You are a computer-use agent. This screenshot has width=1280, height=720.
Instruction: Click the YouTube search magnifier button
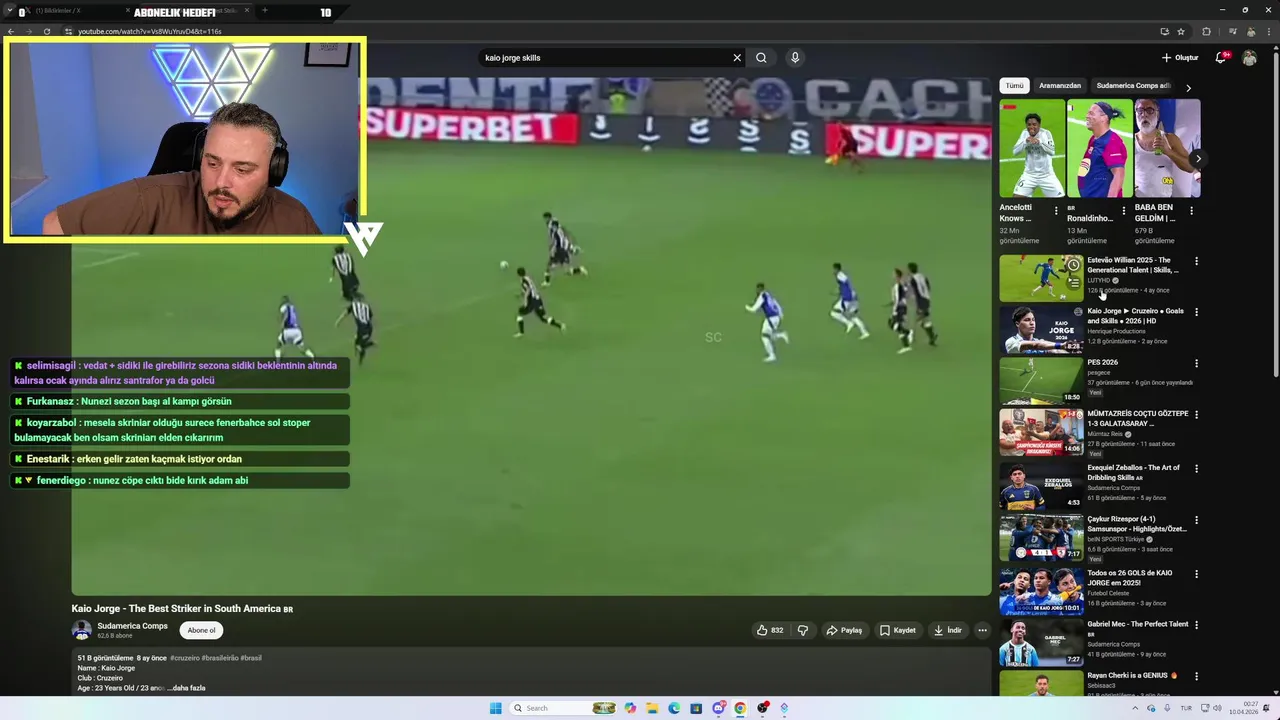tap(761, 58)
